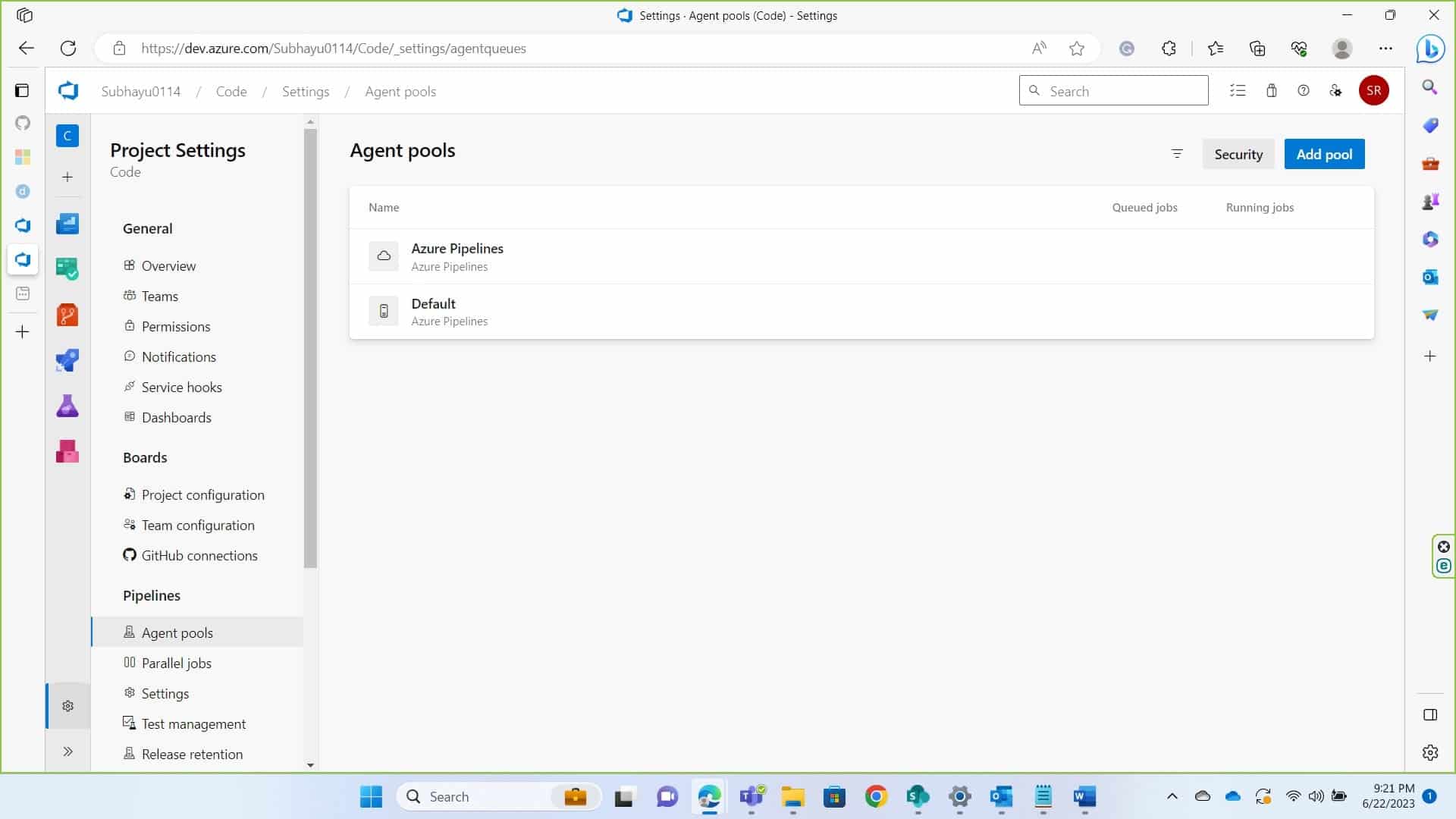The height and width of the screenshot is (819, 1456).
Task: Click scroll down arrow of settings sidebar
Action: pos(310,765)
